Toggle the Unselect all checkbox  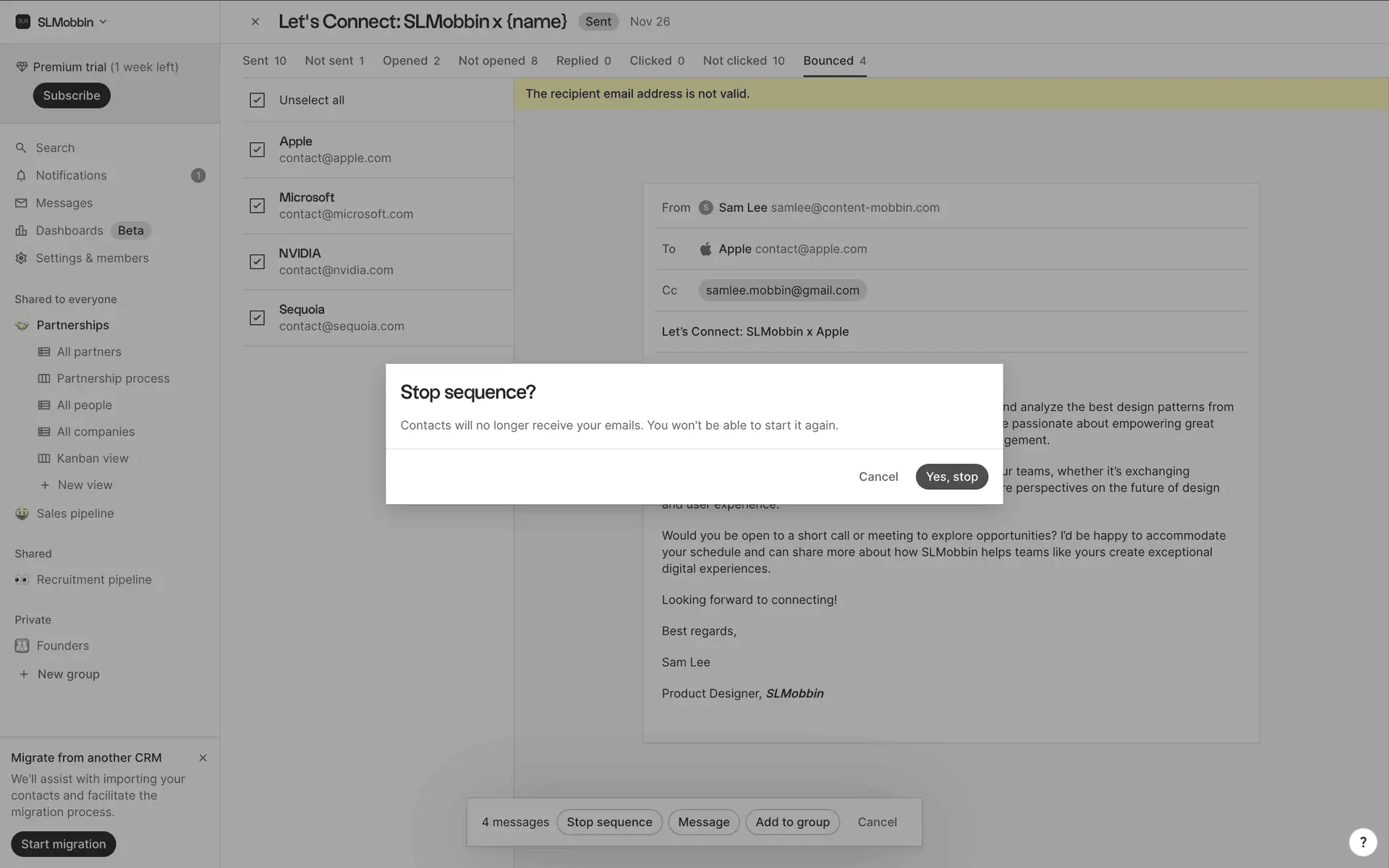tap(257, 100)
